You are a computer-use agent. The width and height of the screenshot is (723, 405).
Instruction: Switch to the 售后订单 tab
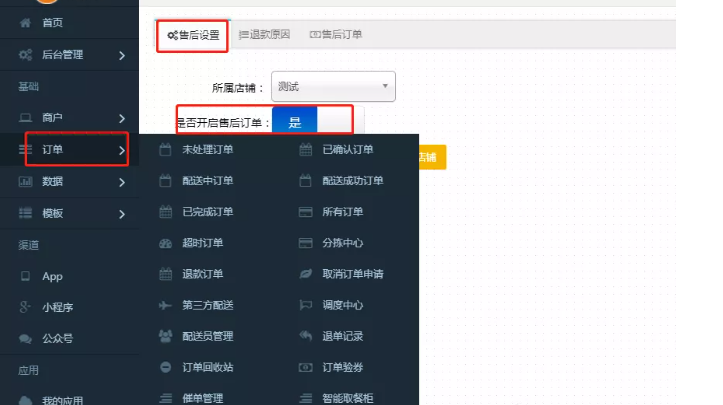336,35
